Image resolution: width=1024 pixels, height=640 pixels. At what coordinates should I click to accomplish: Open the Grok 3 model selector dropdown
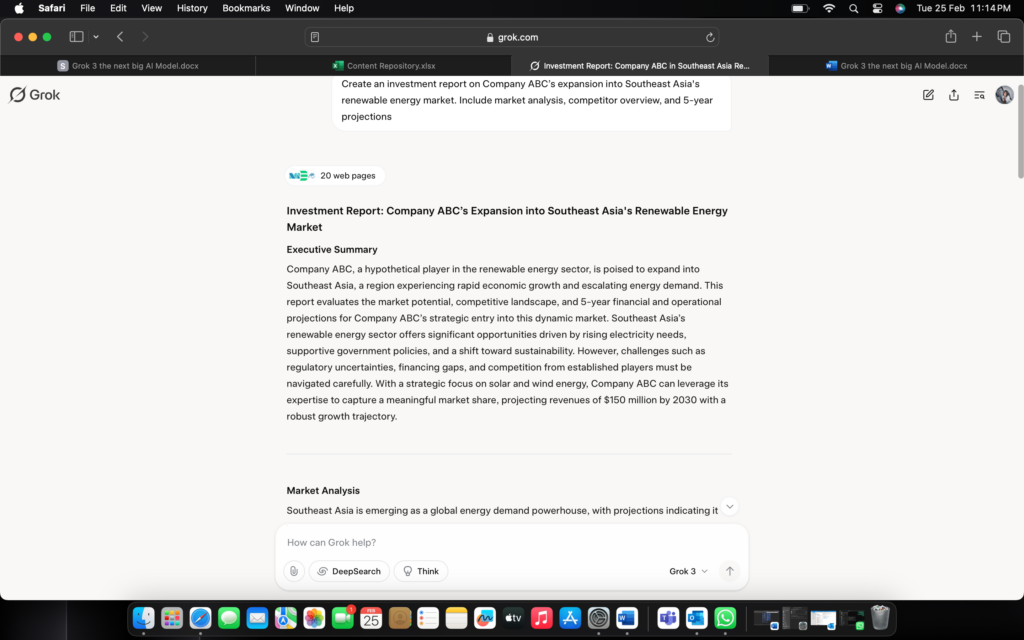[688, 571]
